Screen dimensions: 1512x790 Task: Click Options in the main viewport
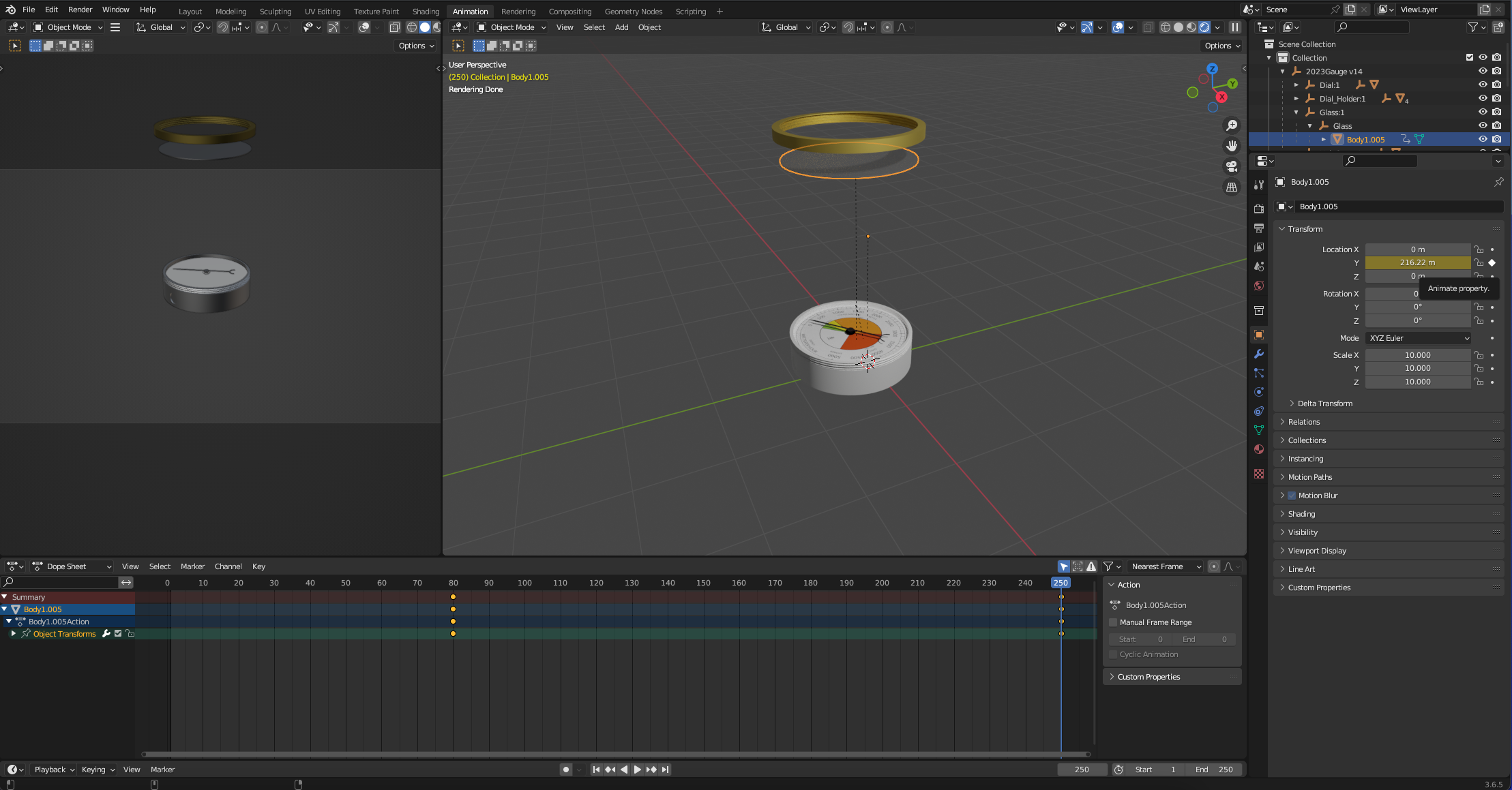pos(1221,46)
